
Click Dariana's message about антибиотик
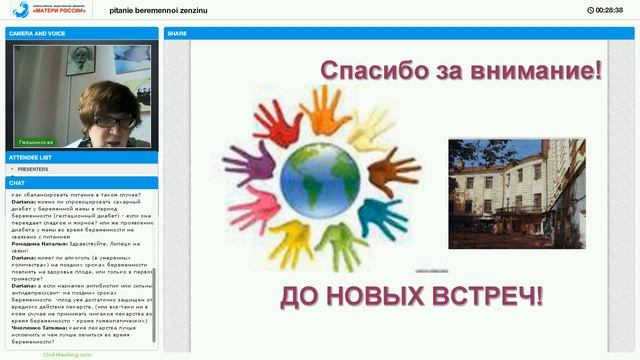pos(82,303)
